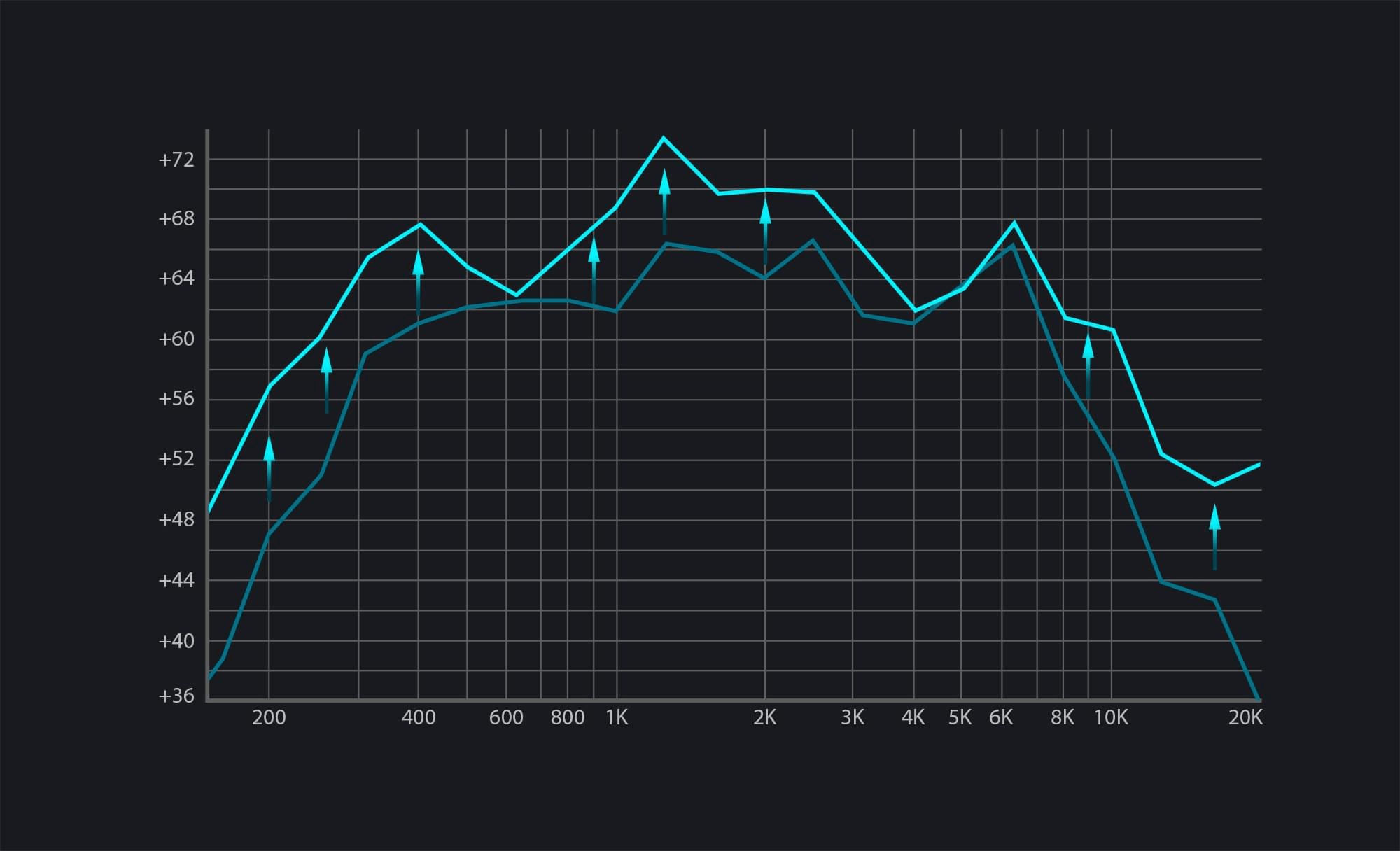
Task: Click the +60 level axis label
Action: tap(176, 339)
